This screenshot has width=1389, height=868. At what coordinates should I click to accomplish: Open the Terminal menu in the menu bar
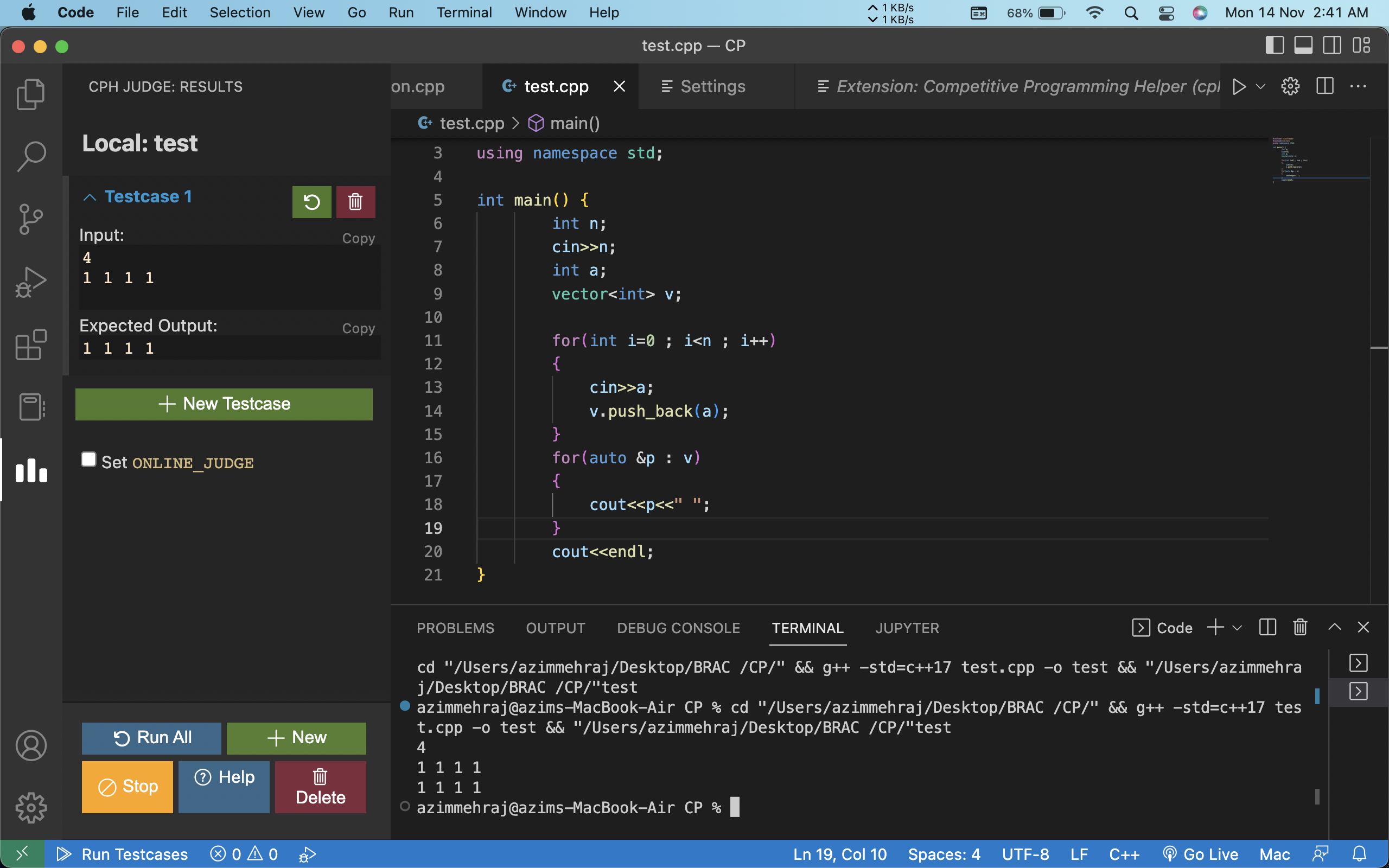[464, 12]
